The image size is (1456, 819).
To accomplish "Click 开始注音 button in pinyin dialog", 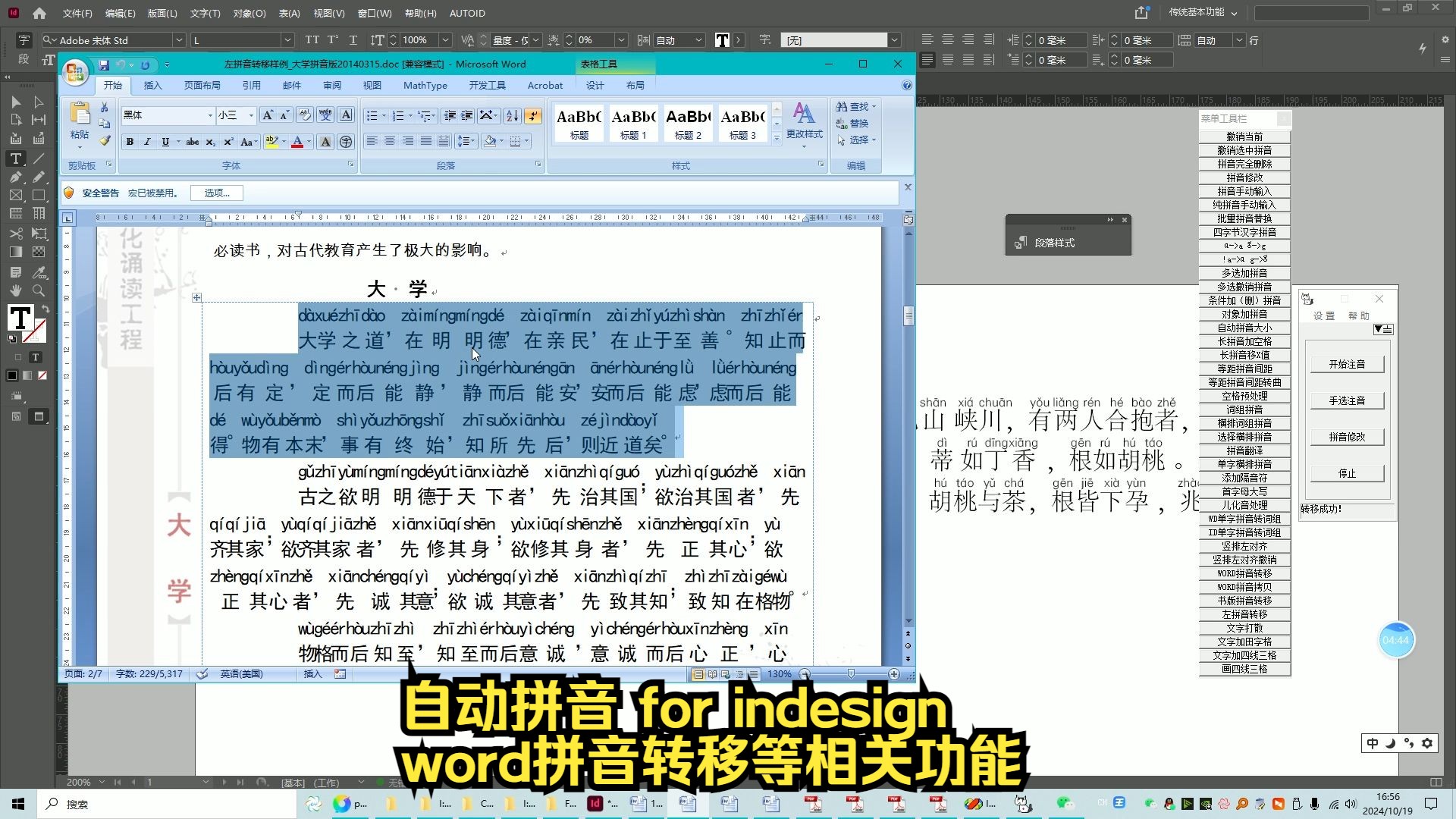I will click(1347, 365).
